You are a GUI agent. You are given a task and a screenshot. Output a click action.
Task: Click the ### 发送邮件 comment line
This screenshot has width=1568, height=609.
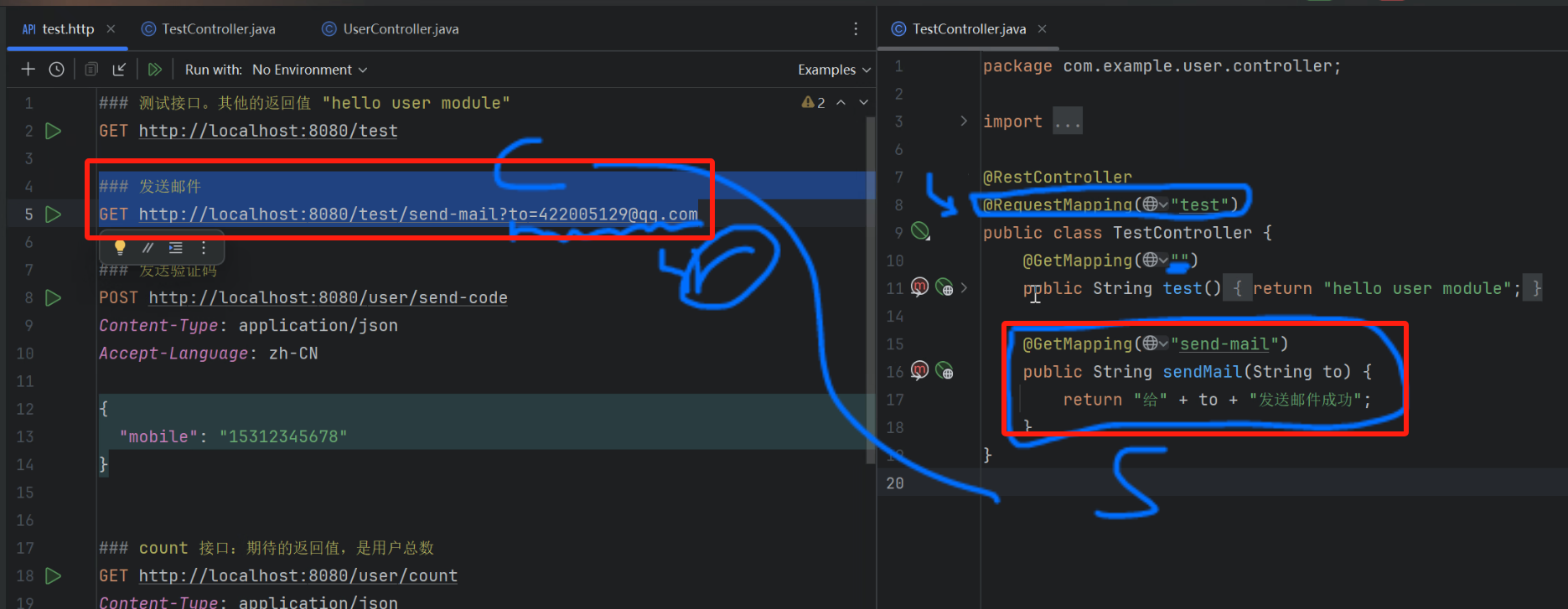click(x=150, y=186)
